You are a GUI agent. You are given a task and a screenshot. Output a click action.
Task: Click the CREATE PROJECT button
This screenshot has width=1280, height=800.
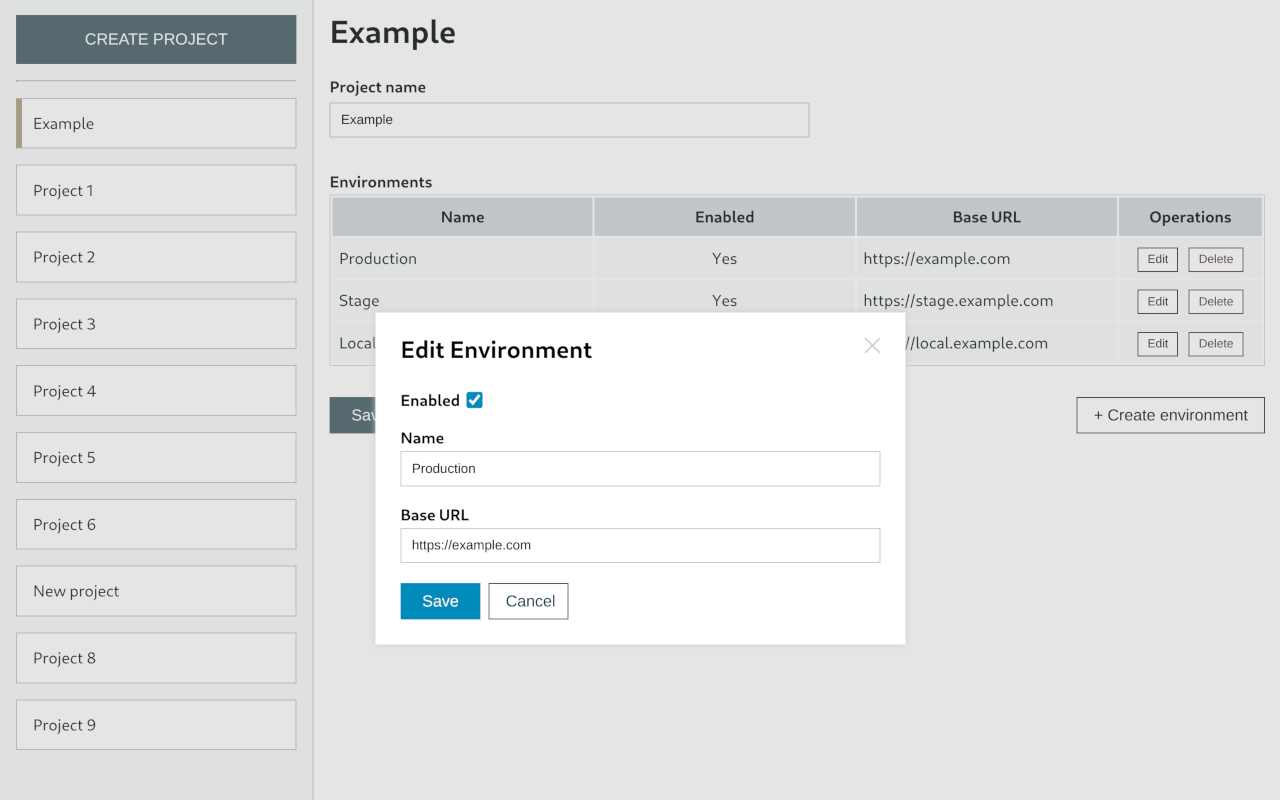click(156, 39)
